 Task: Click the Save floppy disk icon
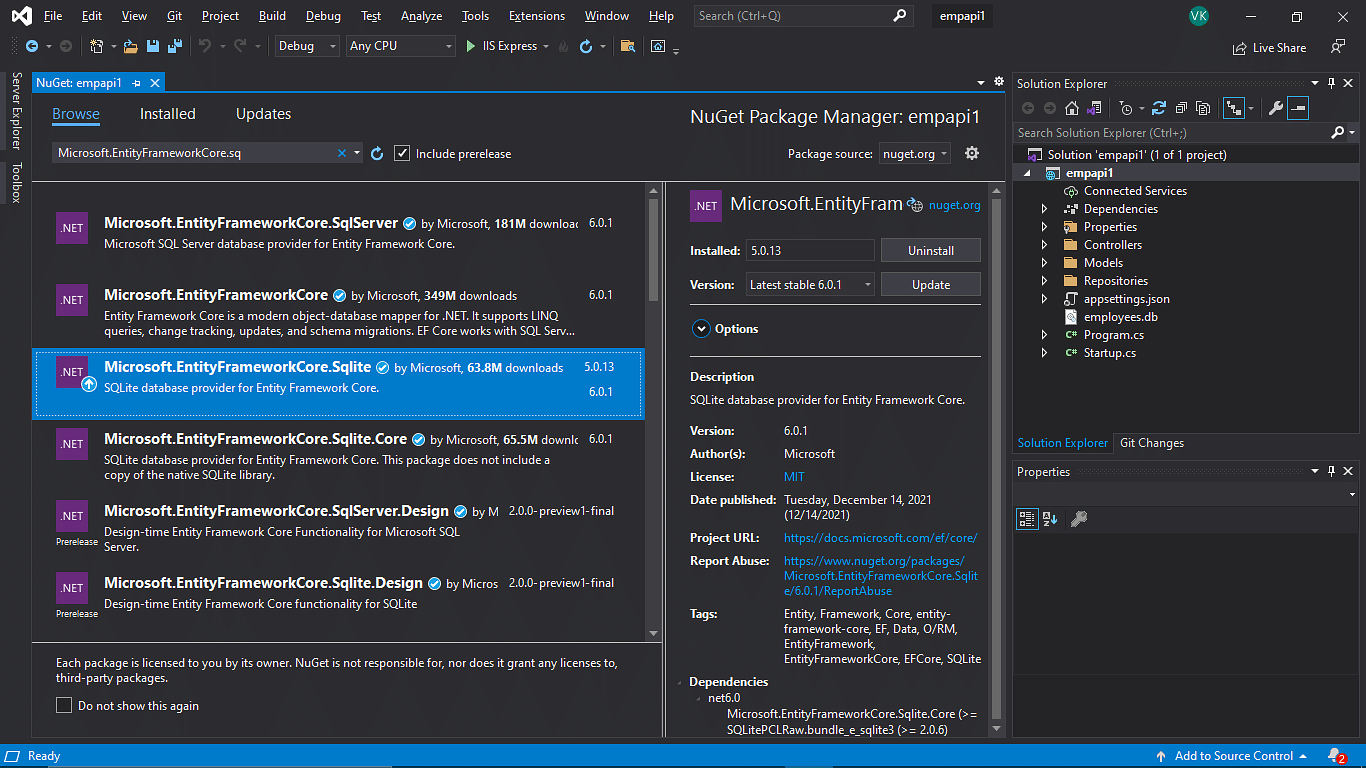tap(153, 46)
